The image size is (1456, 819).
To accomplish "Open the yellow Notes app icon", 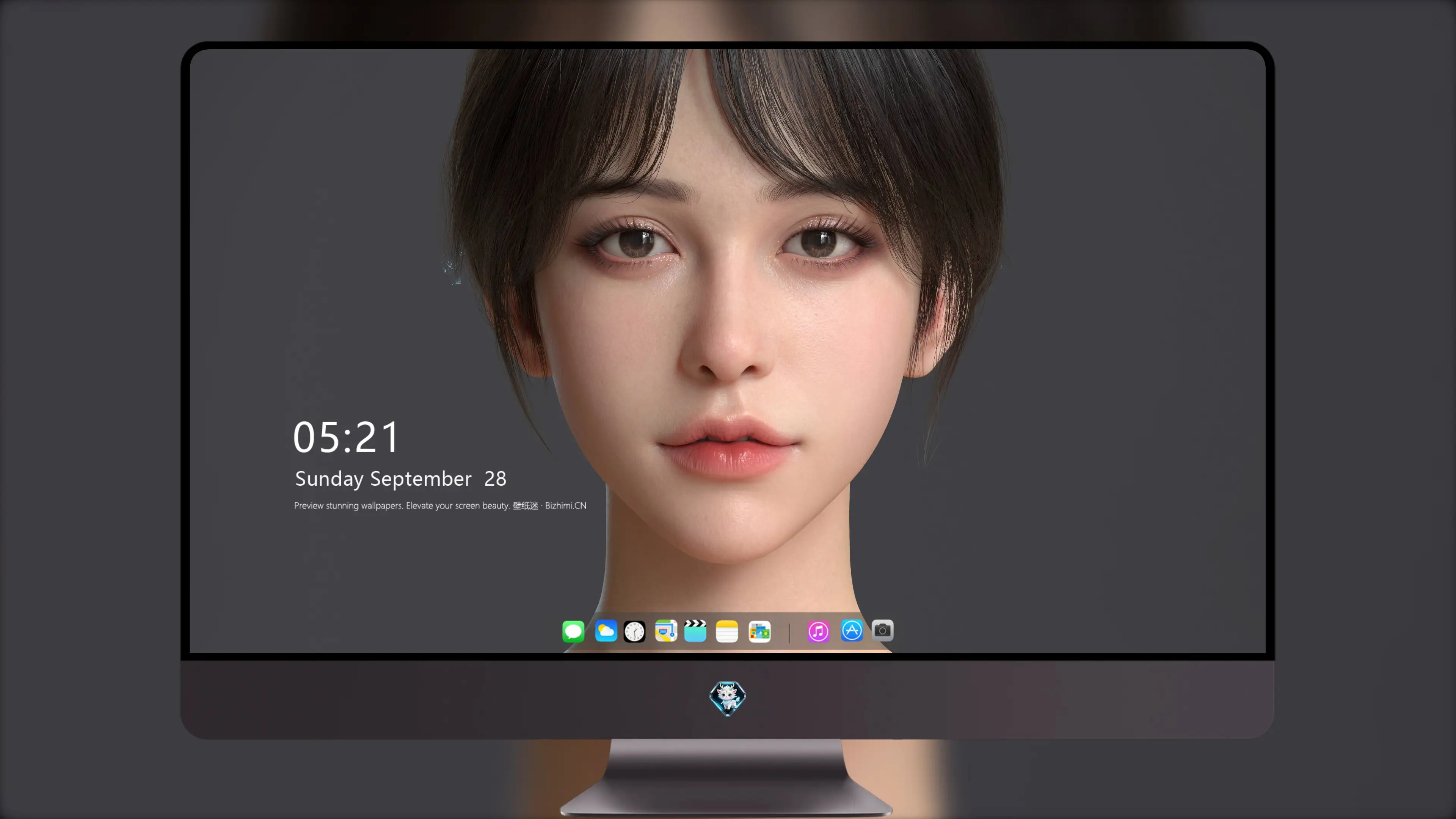I will [727, 631].
